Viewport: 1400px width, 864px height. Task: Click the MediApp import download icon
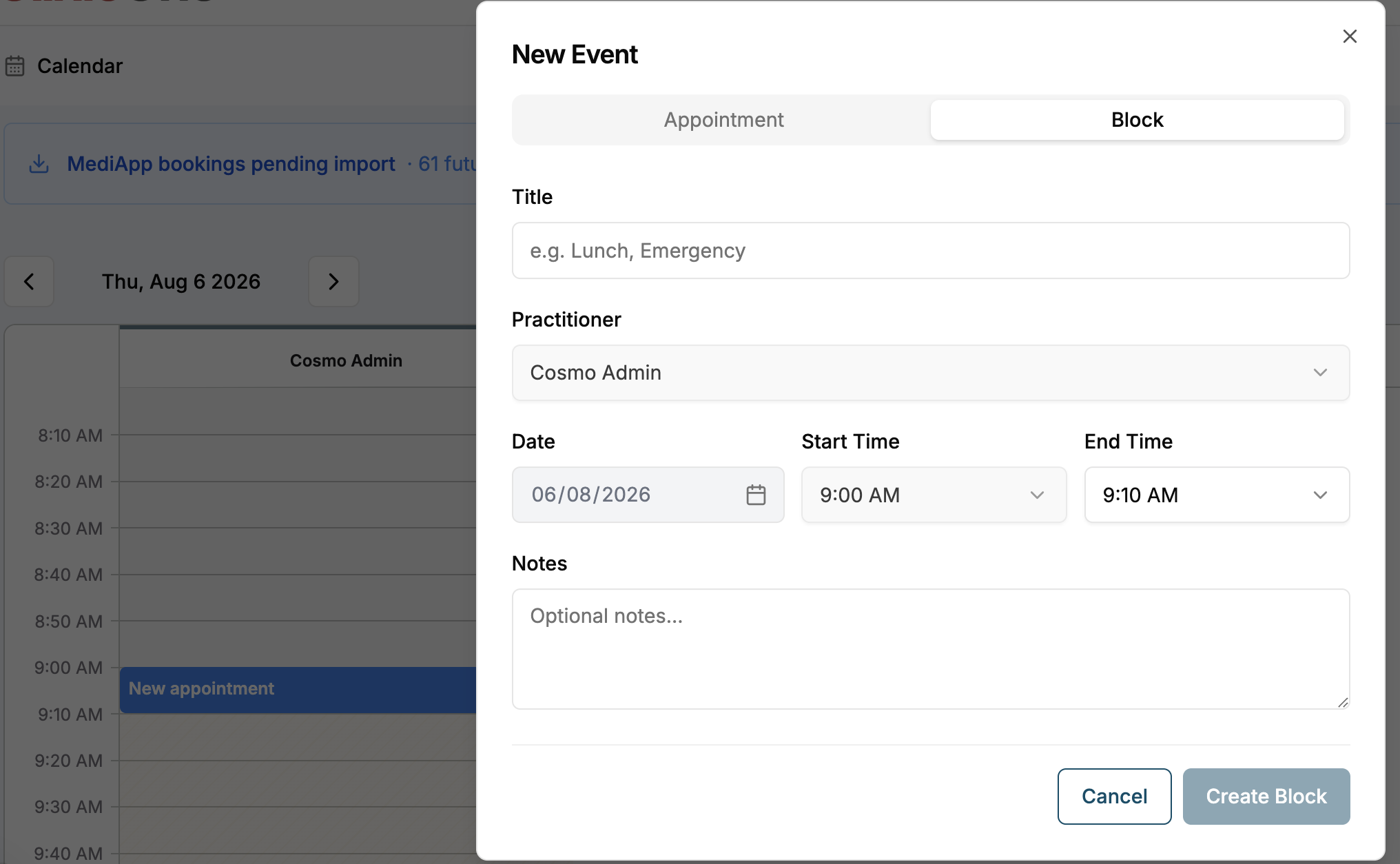[x=39, y=164]
